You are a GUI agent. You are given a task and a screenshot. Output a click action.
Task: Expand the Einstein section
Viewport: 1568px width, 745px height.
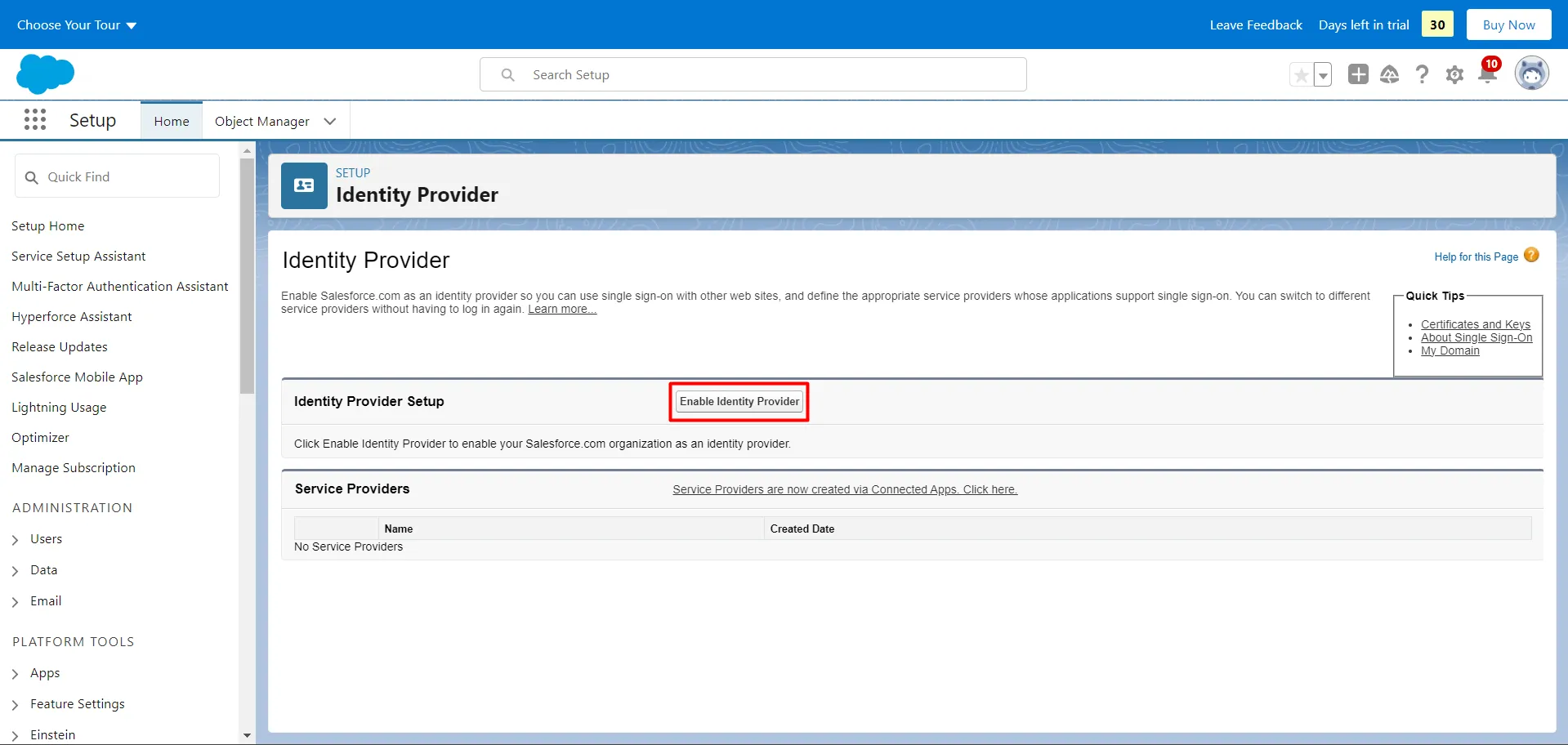pyautogui.click(x=16, y=736)
